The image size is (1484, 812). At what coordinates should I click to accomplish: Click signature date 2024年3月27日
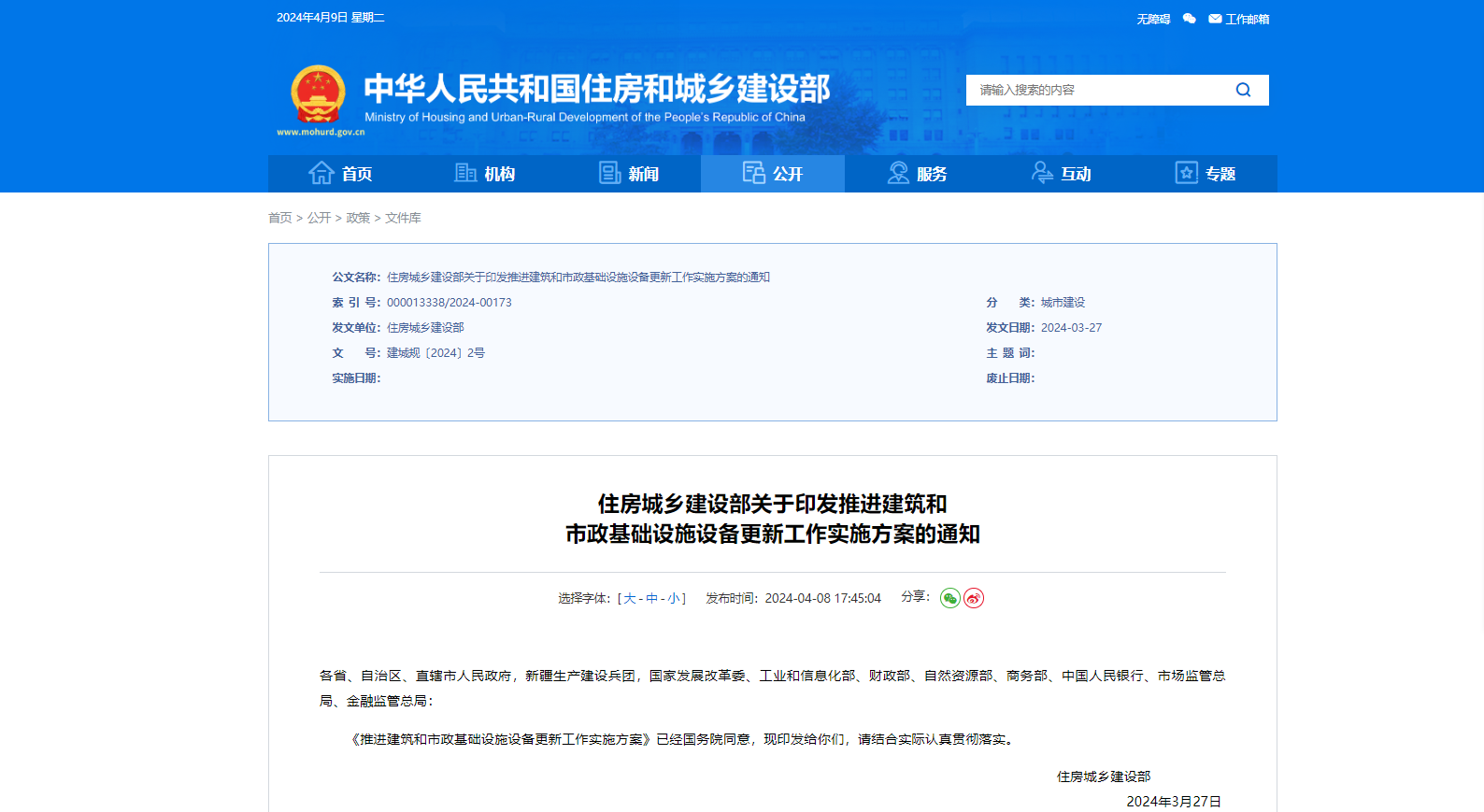(x=1174, y=802)
